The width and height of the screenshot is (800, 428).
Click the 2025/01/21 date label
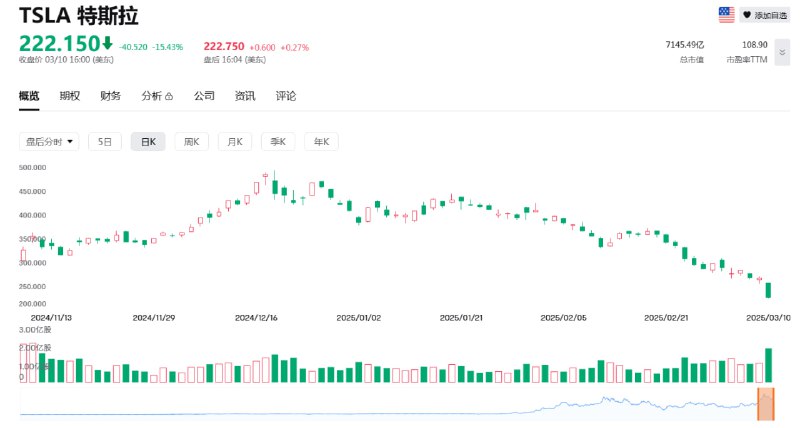tap(461, 317)
